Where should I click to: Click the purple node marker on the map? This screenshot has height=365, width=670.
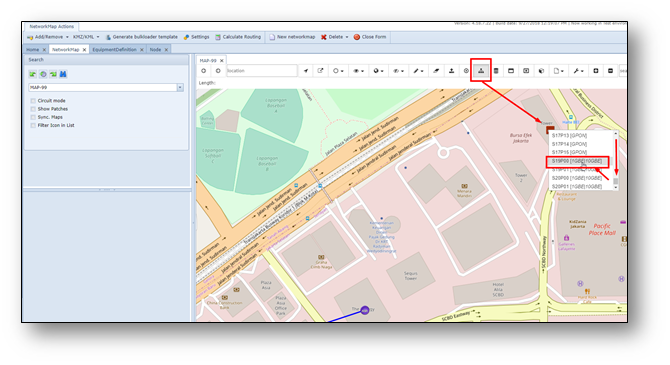365,310
